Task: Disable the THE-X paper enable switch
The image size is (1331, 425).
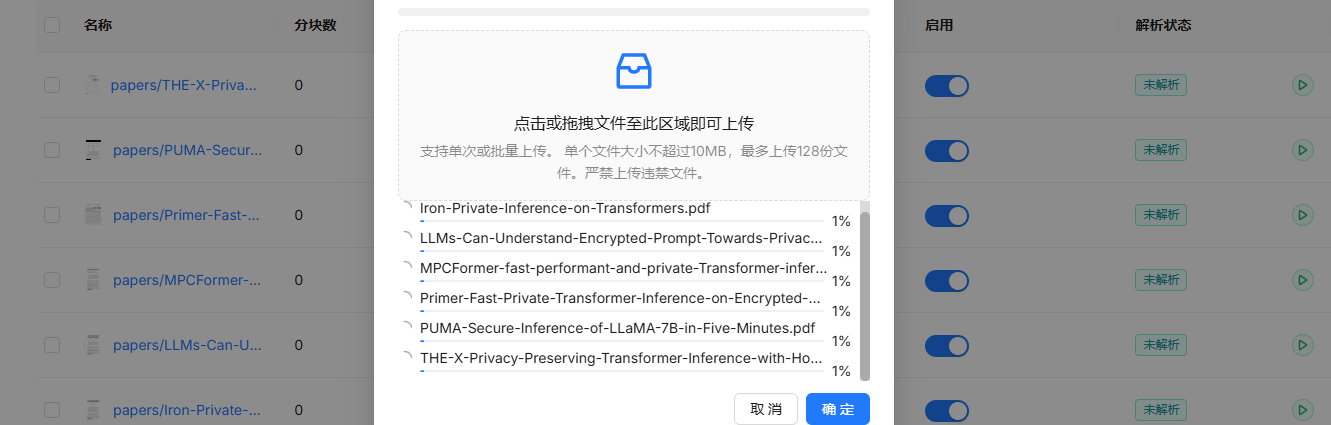Action: click(946, 86)
